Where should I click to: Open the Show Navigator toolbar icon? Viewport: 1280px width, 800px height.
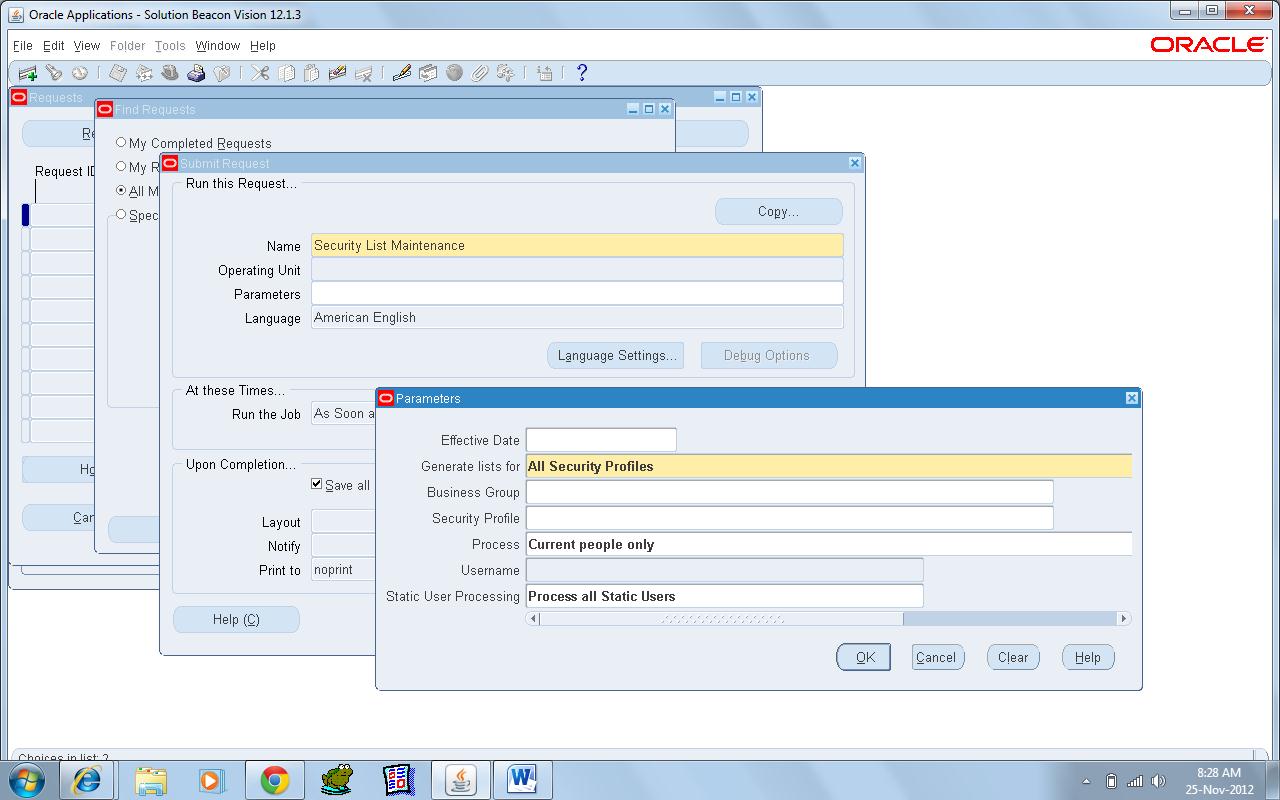click(79, 73)
